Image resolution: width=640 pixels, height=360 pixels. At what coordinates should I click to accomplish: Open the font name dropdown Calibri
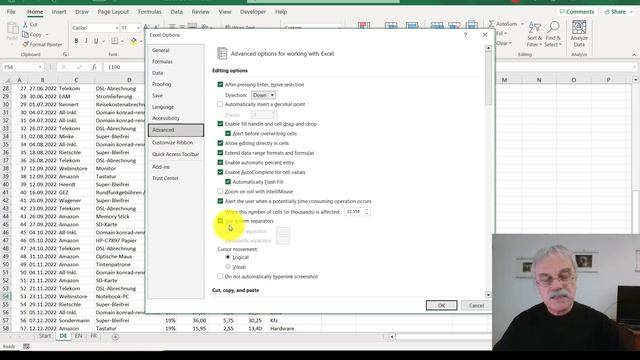coord(117,28)
